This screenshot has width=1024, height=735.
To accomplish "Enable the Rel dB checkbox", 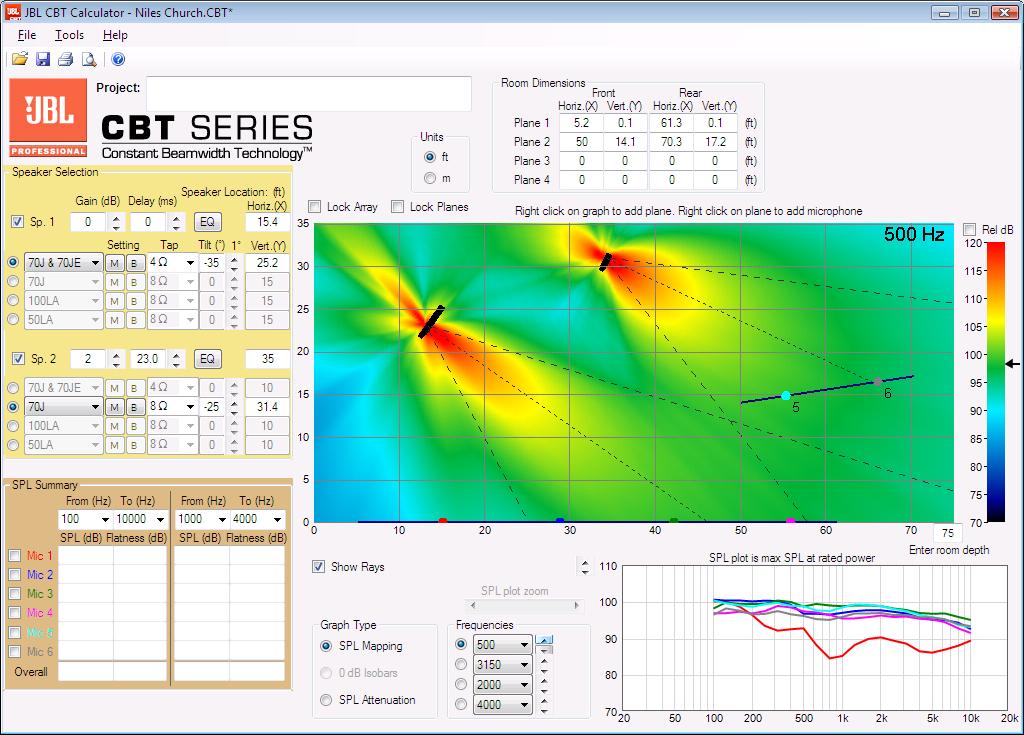I will (970, 229).
